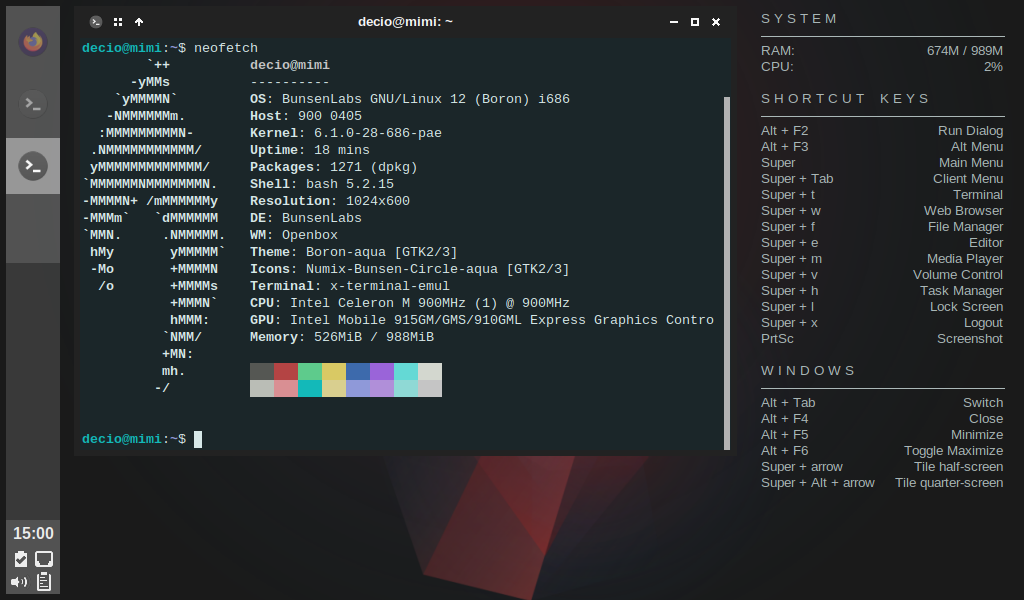Click the up-arrow icon in the terminal titlebar
Screen dimensions: 1024x600
pos(138,22)
